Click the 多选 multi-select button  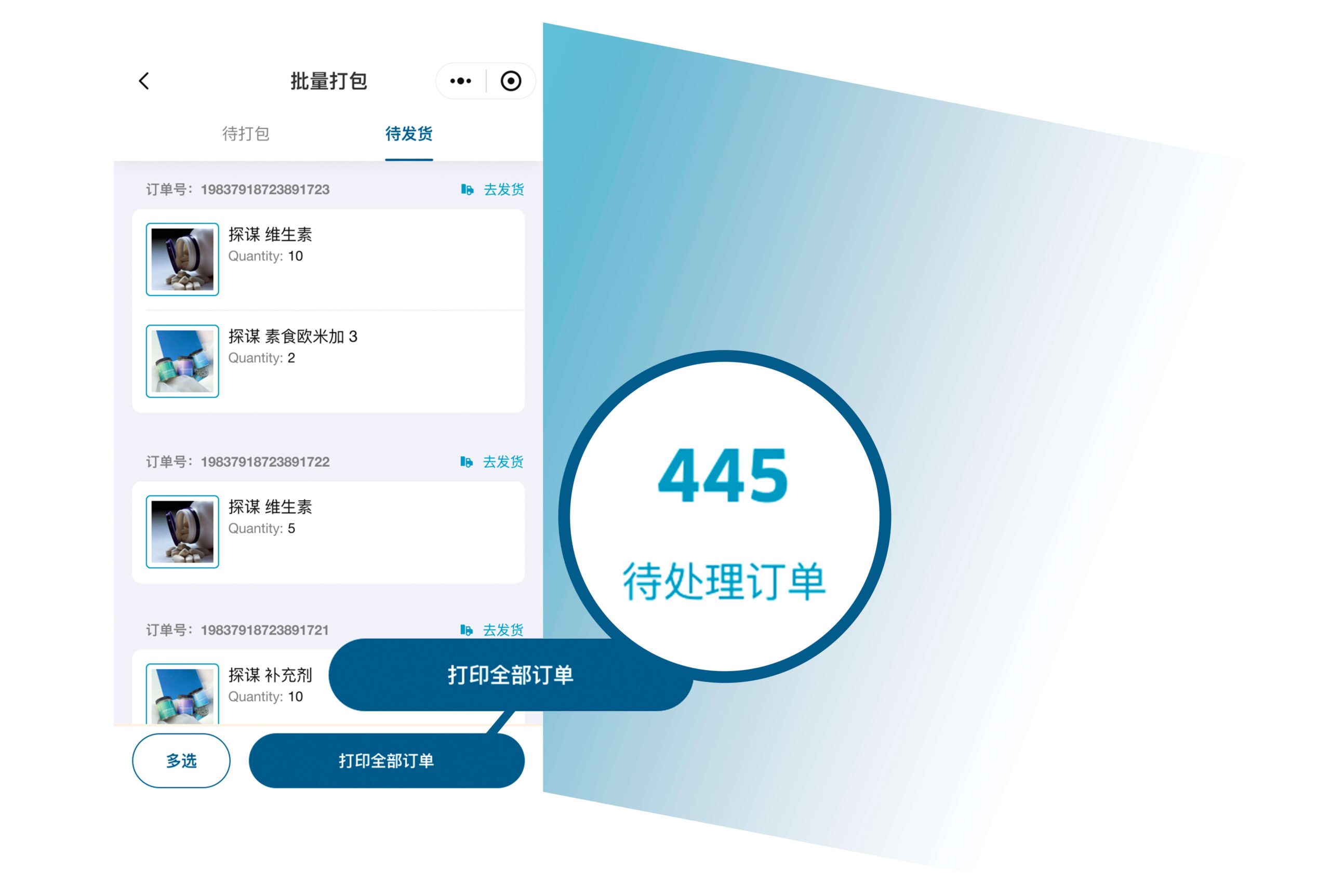[181, 760]
